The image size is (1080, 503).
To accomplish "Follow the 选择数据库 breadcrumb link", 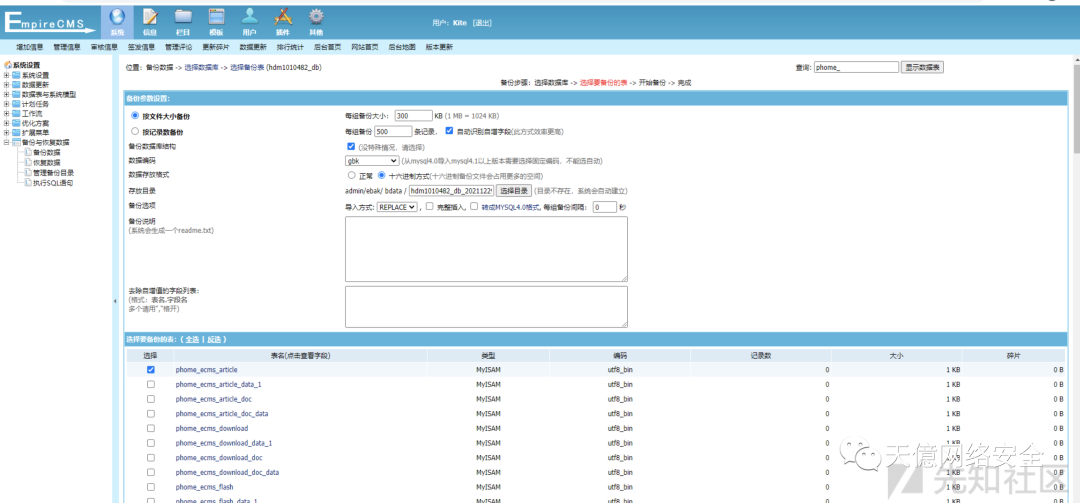I will [201, 68].
